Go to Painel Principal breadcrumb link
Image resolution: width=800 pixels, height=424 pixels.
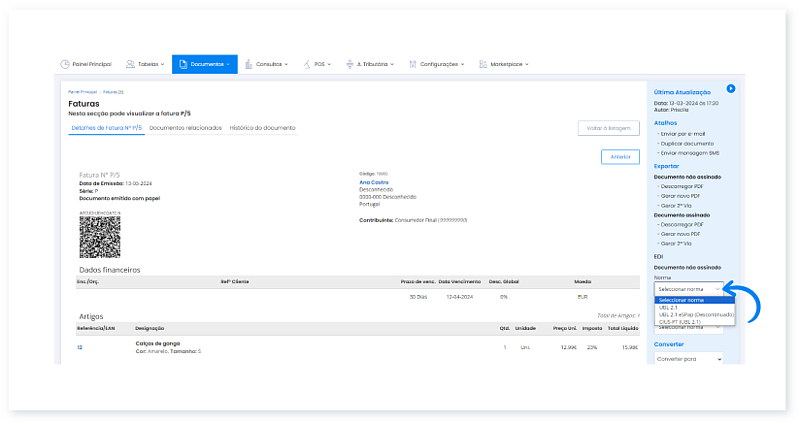click(x=83, y=92)
